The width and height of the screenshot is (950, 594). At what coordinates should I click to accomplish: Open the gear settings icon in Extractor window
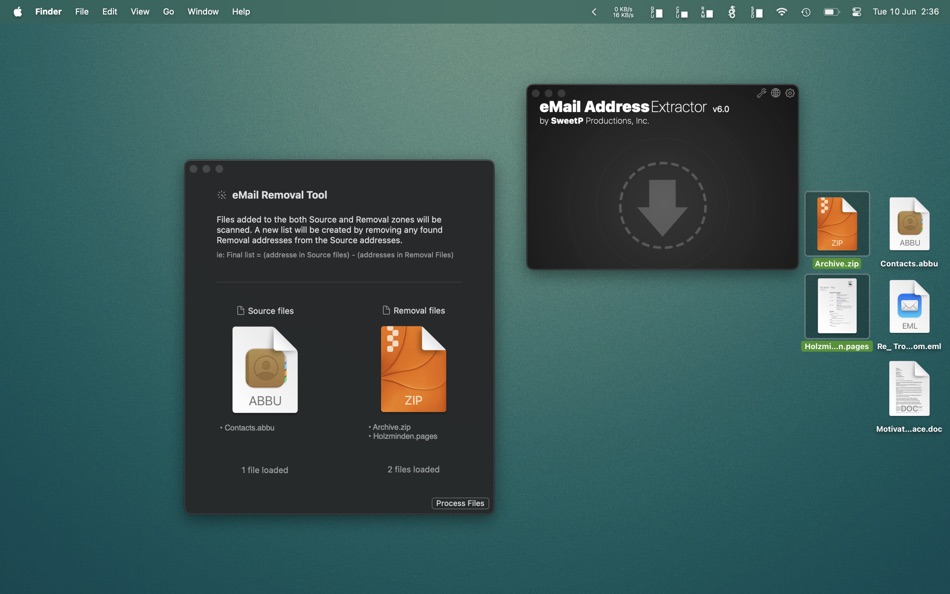click(790, 93)
